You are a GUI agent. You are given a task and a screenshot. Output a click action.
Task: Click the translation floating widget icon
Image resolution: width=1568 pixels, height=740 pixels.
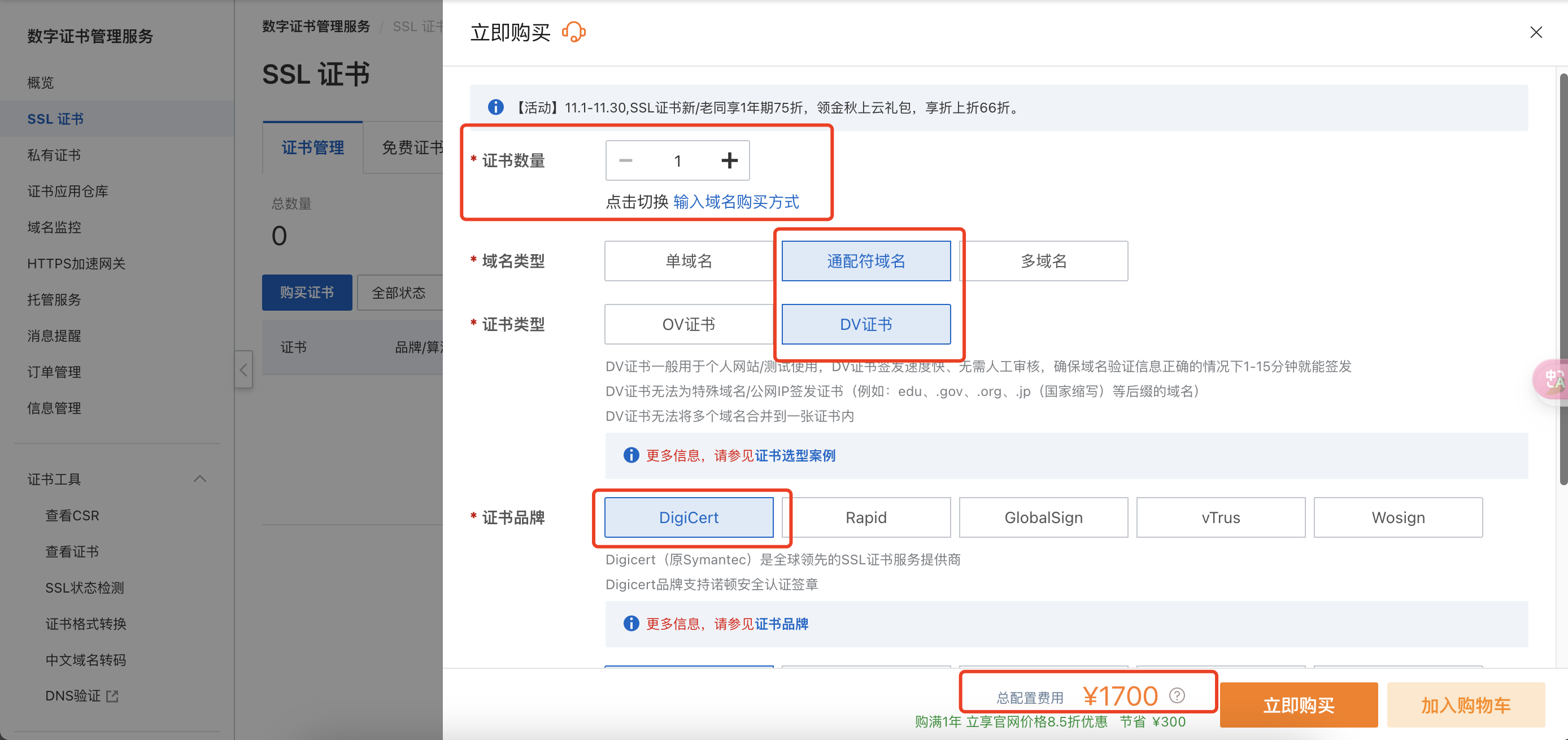coord(1553,380)
